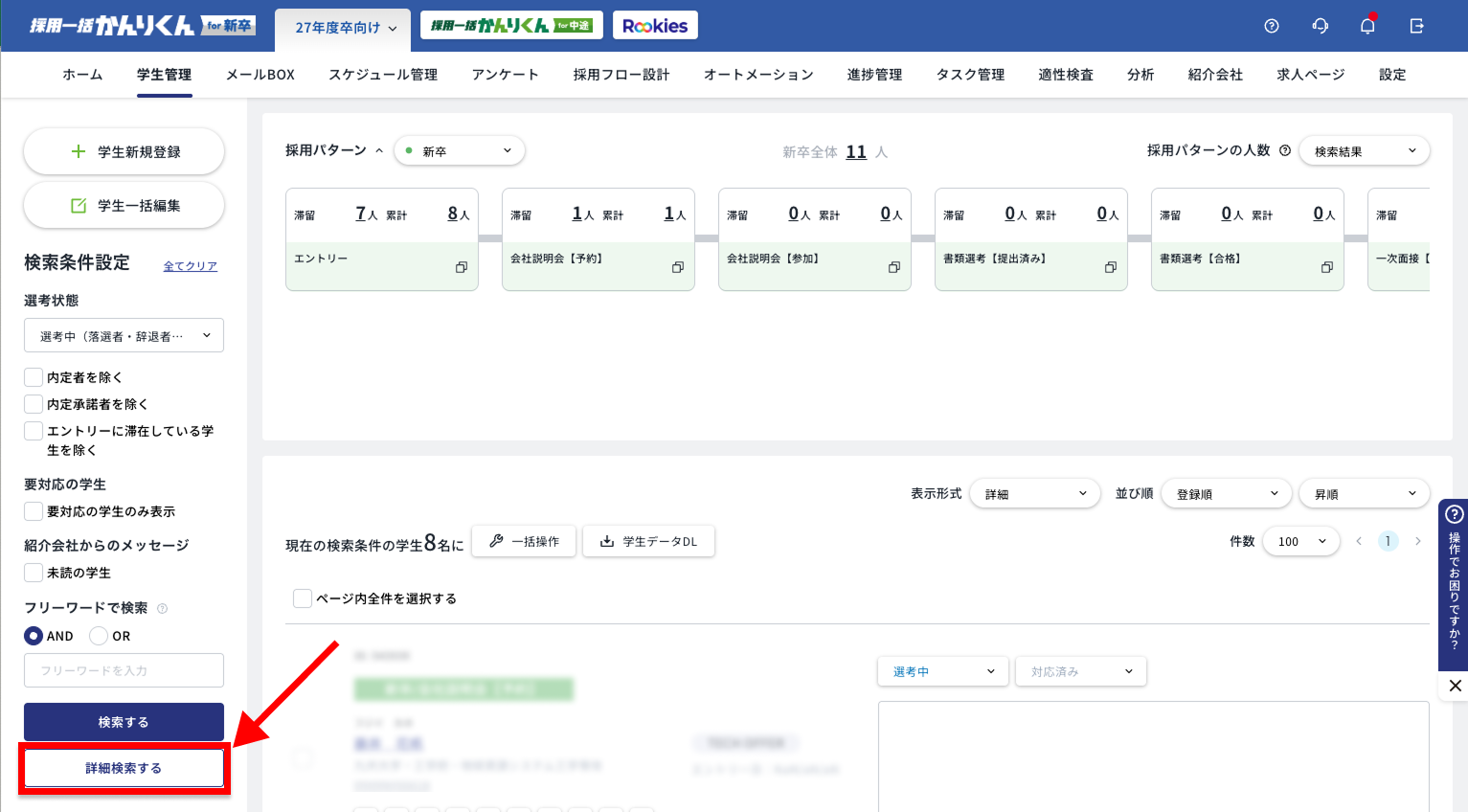Check 要対応の学生のみ表示
The width and height of the screenshot is (1468, 812).
coord(33,511)
